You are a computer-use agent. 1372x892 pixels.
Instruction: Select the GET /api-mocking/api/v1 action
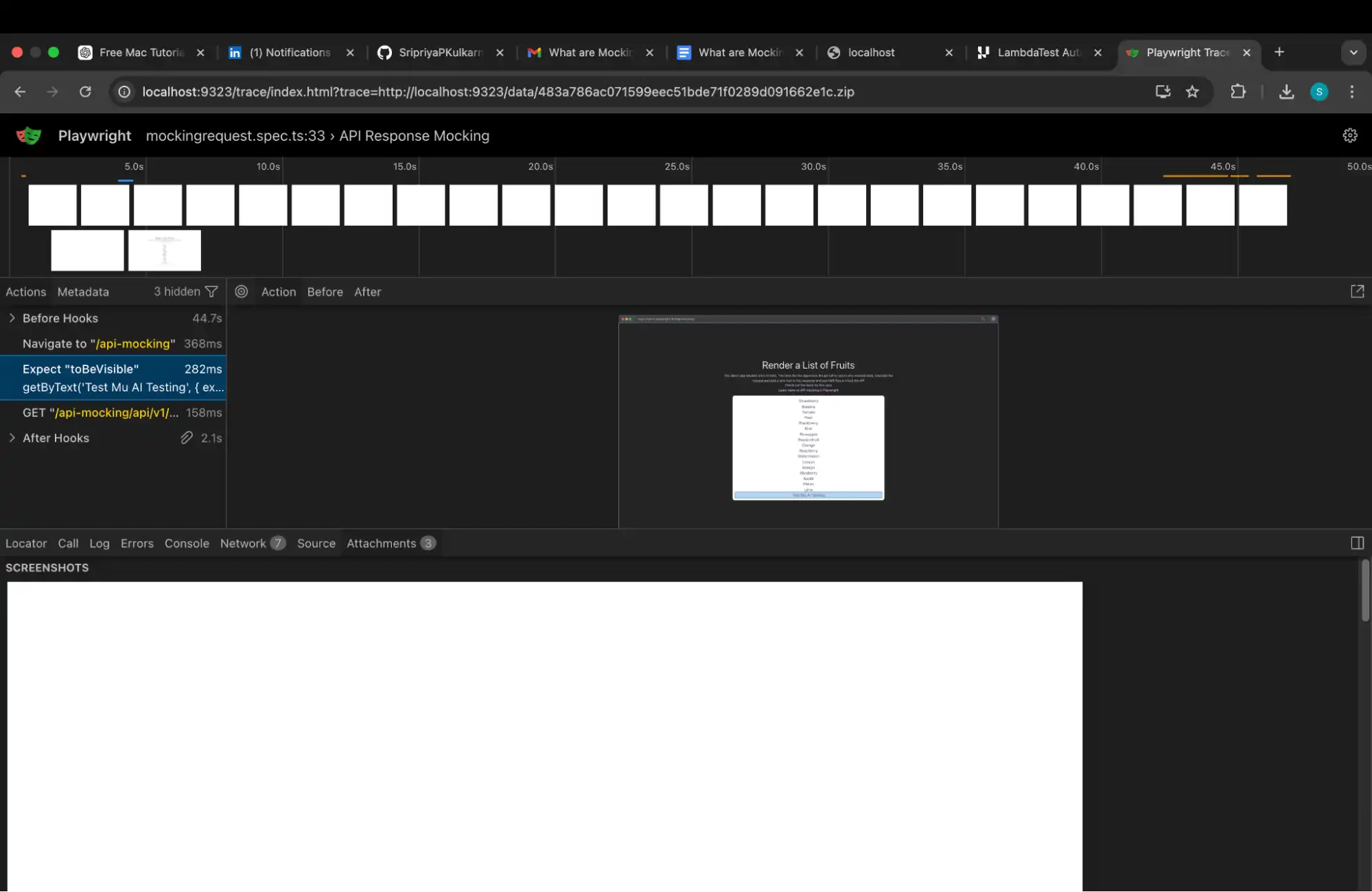(113, 413)
